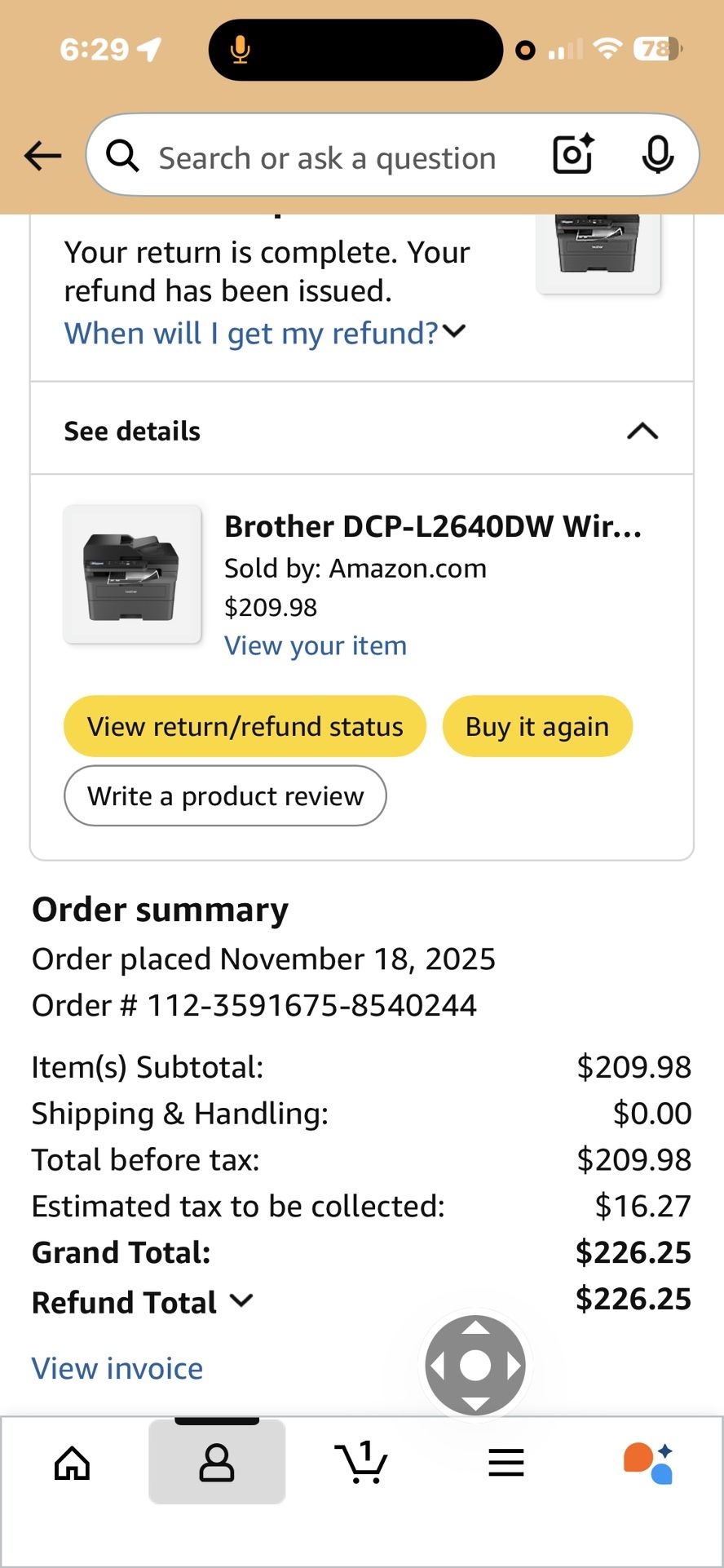The image size is (724, 1568).
Task: Collapse the See details section
Action: pyautogui.click(x=643, y=430)
